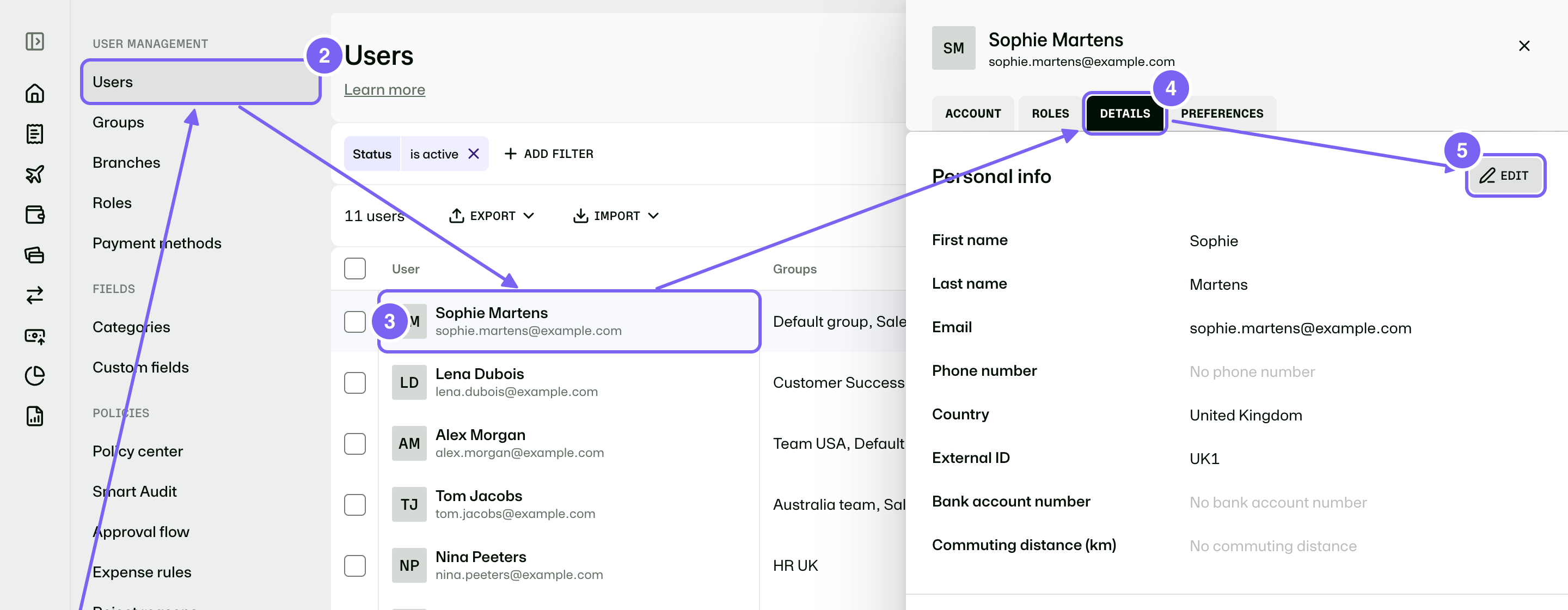Open the airplane travel icon

point(35,174)
